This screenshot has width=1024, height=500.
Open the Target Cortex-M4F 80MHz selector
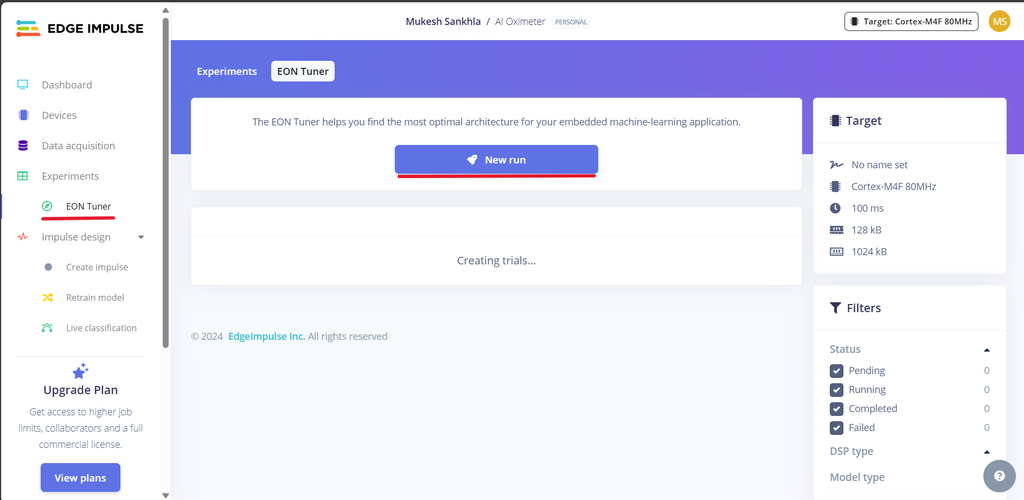pos(911,21)
